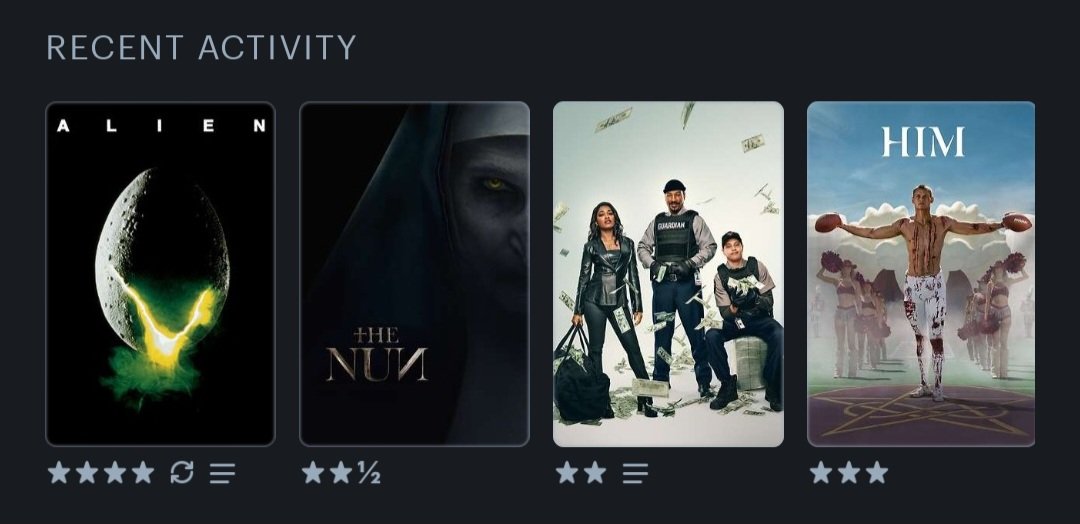Click the first star under HIM

tap(820, 472)
